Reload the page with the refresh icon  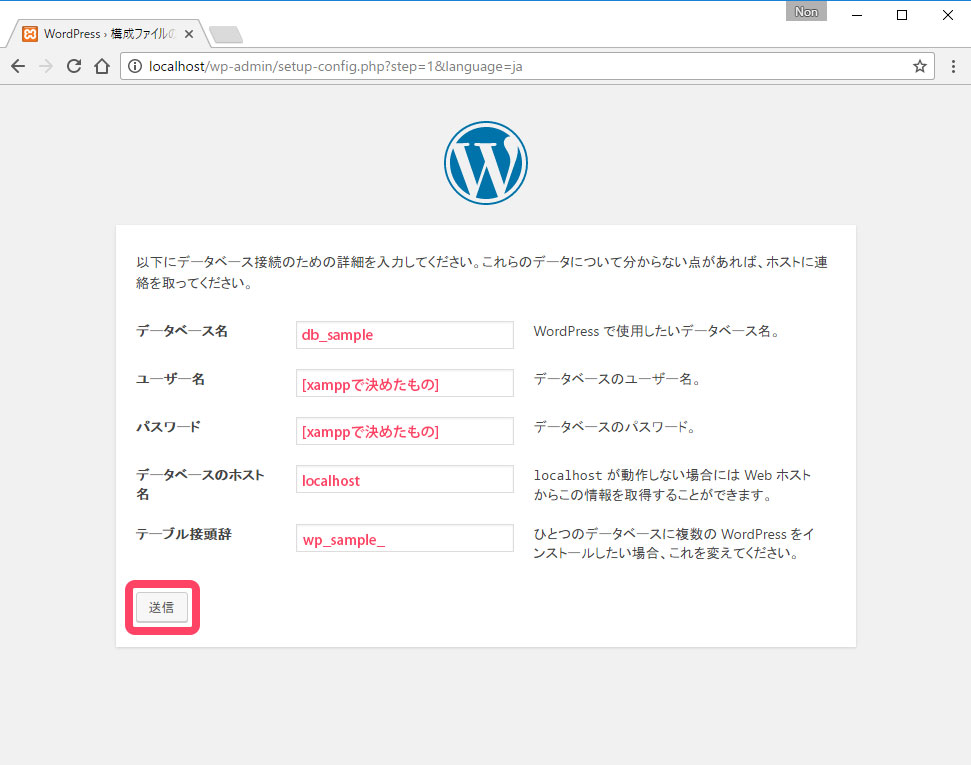pos(74,66)
